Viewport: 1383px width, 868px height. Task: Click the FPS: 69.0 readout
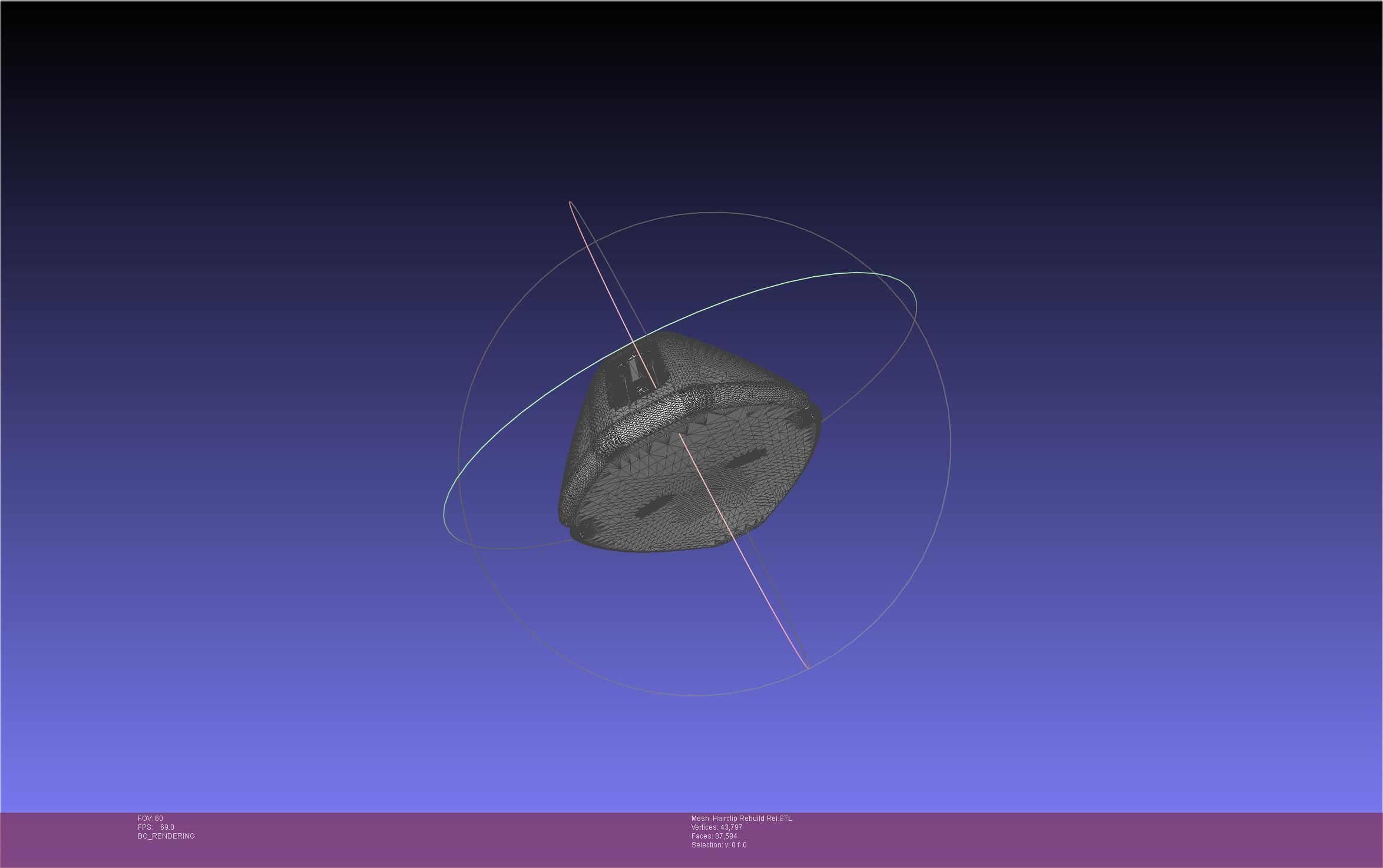156,827
